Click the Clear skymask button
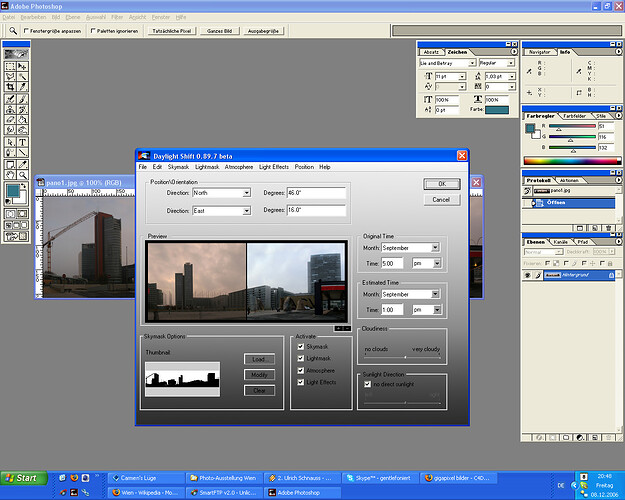625x500 pixels. coord(259,390)
